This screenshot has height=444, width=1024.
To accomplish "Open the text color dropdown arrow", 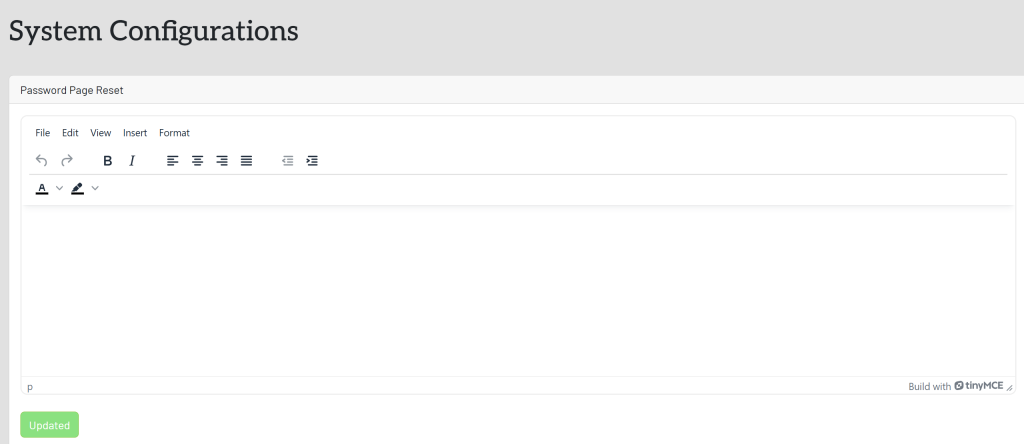I will coord(59,188).
